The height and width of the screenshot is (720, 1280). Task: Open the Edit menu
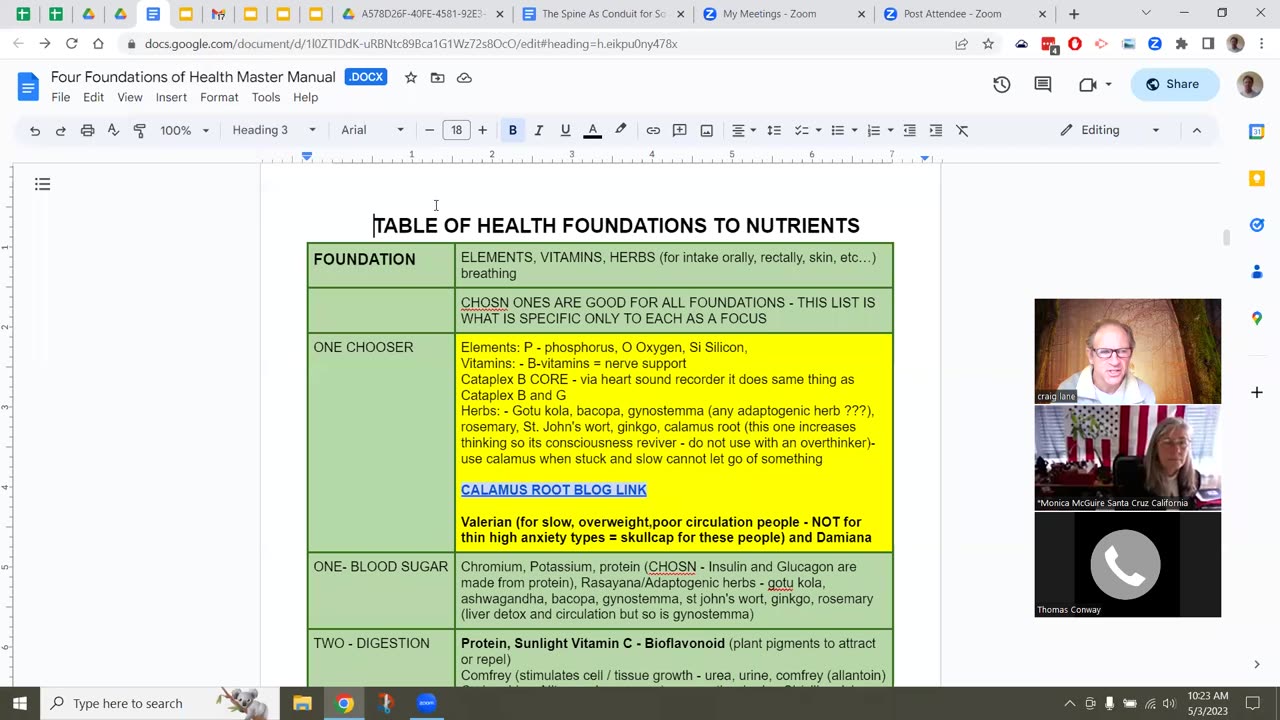[x=93, y=97]
